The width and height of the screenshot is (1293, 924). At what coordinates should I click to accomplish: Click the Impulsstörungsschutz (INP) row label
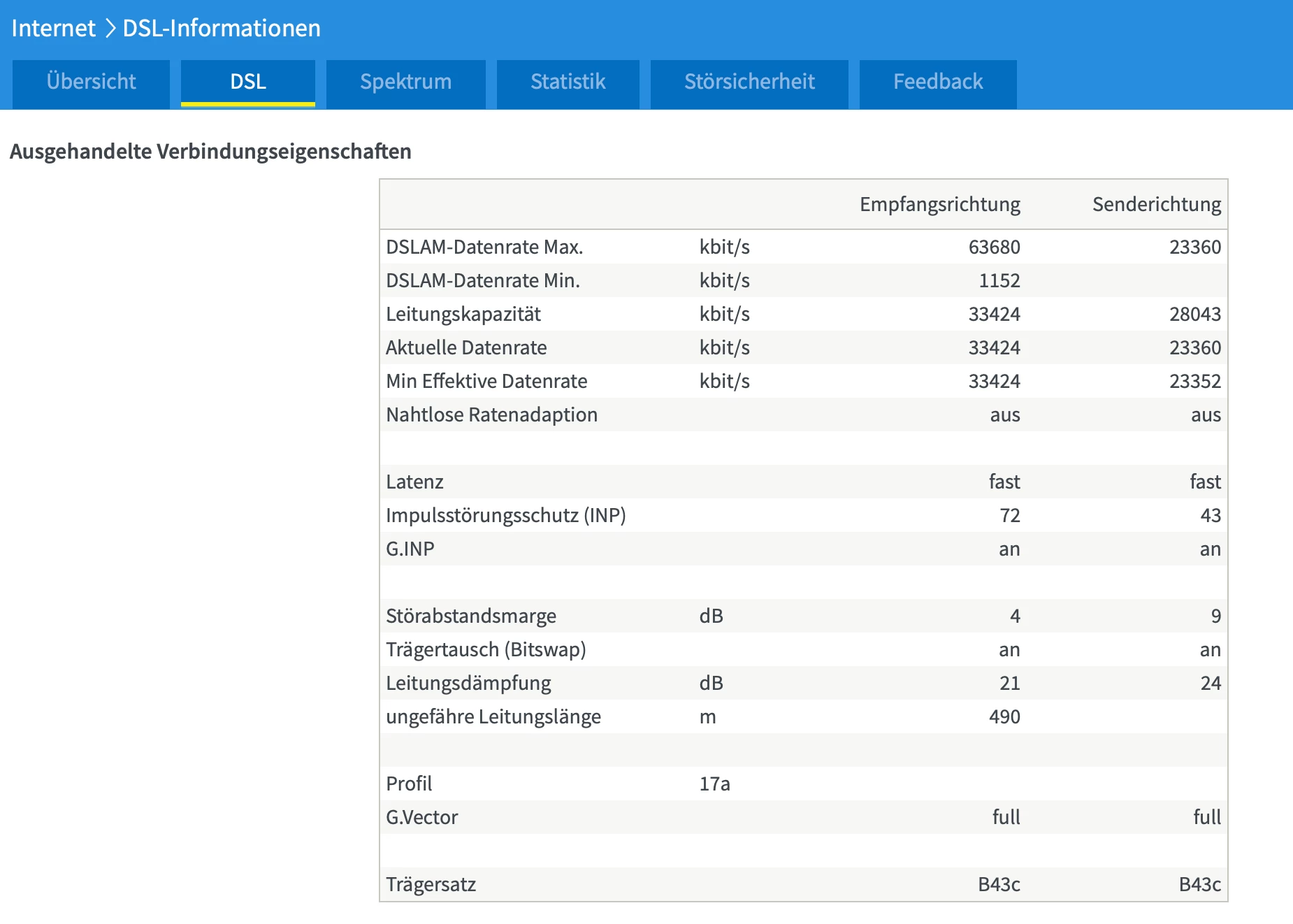pyautogui.click(x=505, y=516)
